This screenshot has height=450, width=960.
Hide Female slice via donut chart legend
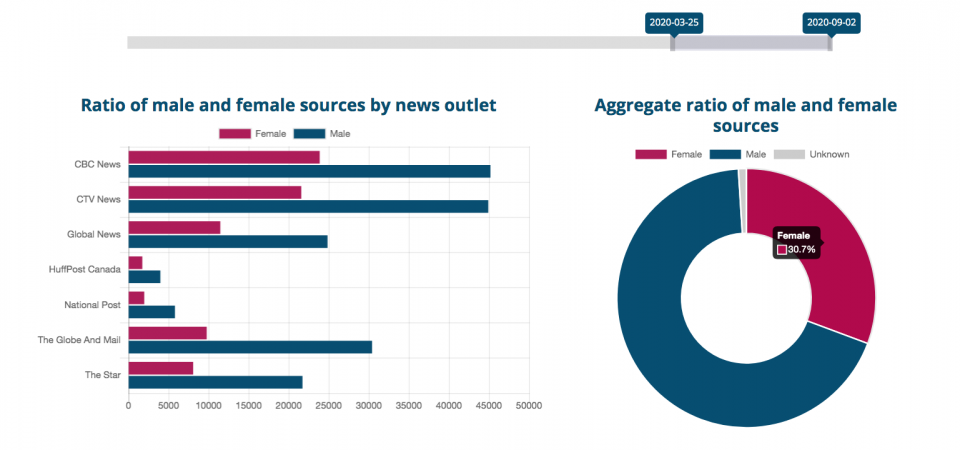pos(669,154)
